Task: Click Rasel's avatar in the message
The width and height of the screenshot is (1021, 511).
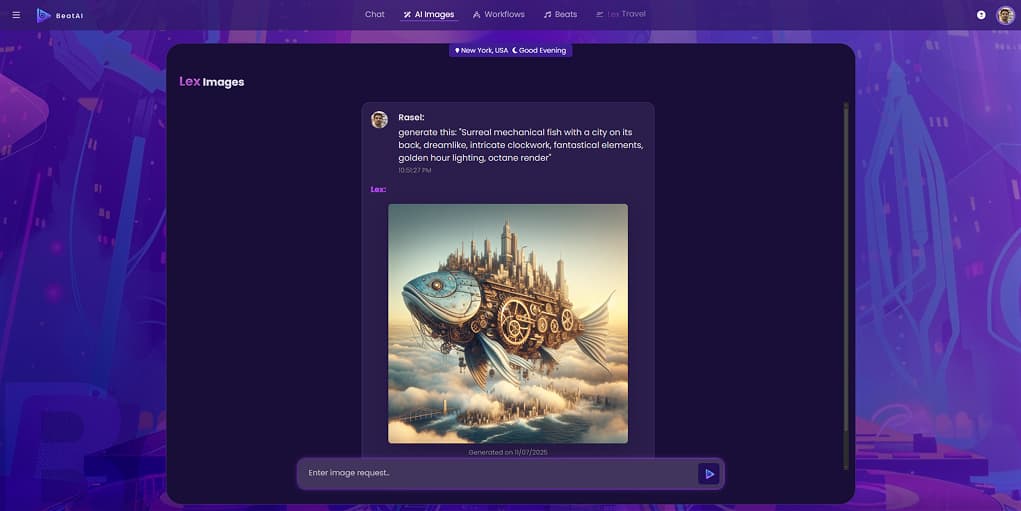Action: click(379, 120)
